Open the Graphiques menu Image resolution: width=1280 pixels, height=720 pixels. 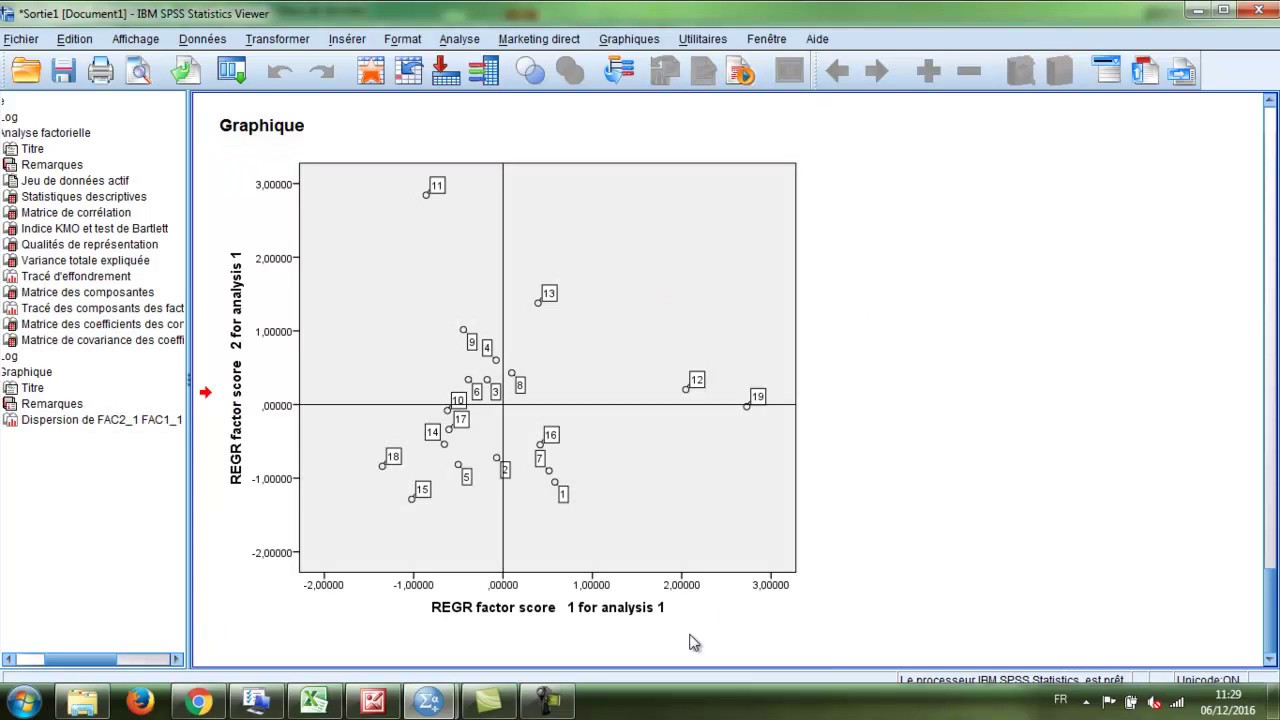tap(629, 39)
